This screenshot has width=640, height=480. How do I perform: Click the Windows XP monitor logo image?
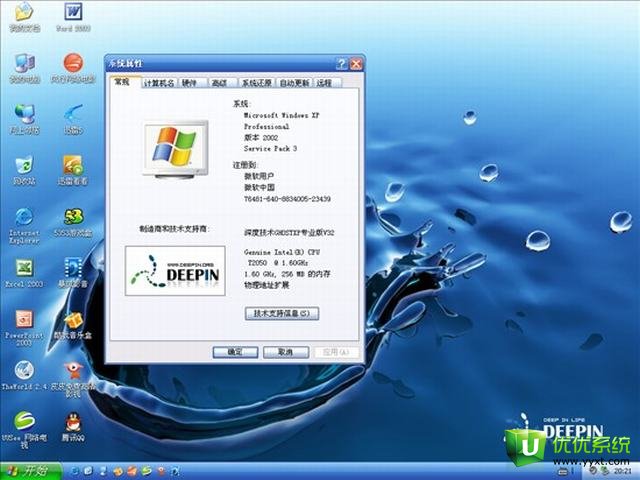(176, 149)
